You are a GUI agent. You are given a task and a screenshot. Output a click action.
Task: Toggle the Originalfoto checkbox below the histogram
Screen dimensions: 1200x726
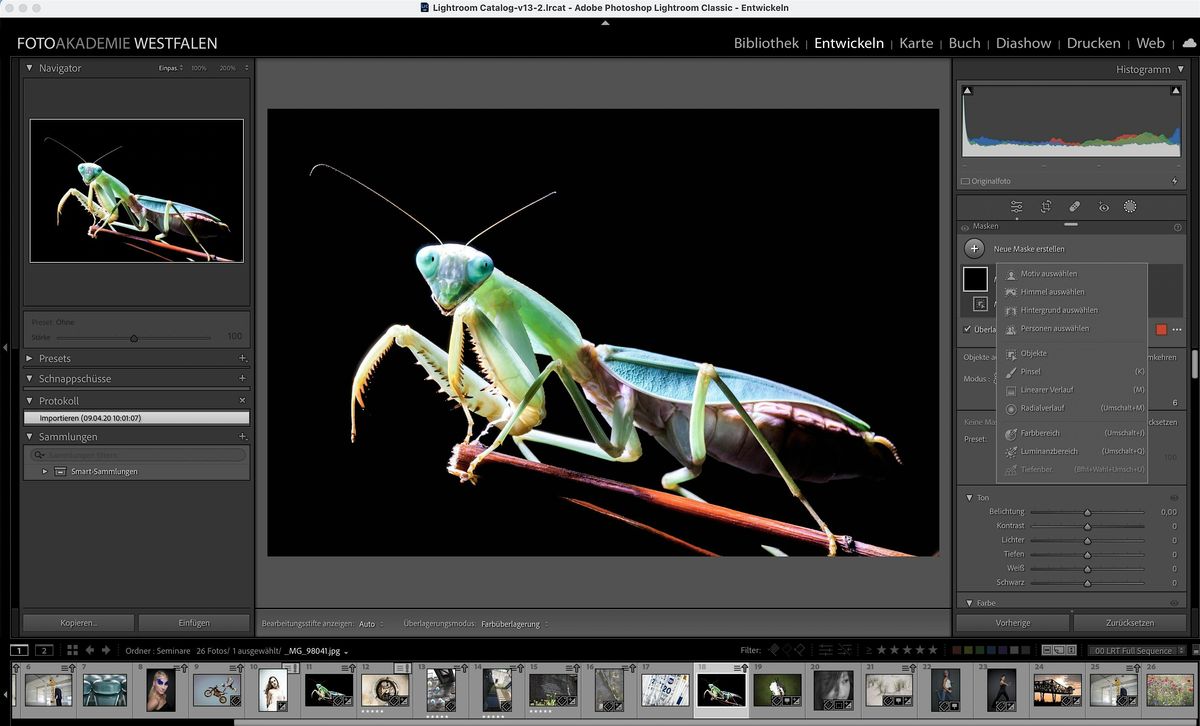(966, 181)
